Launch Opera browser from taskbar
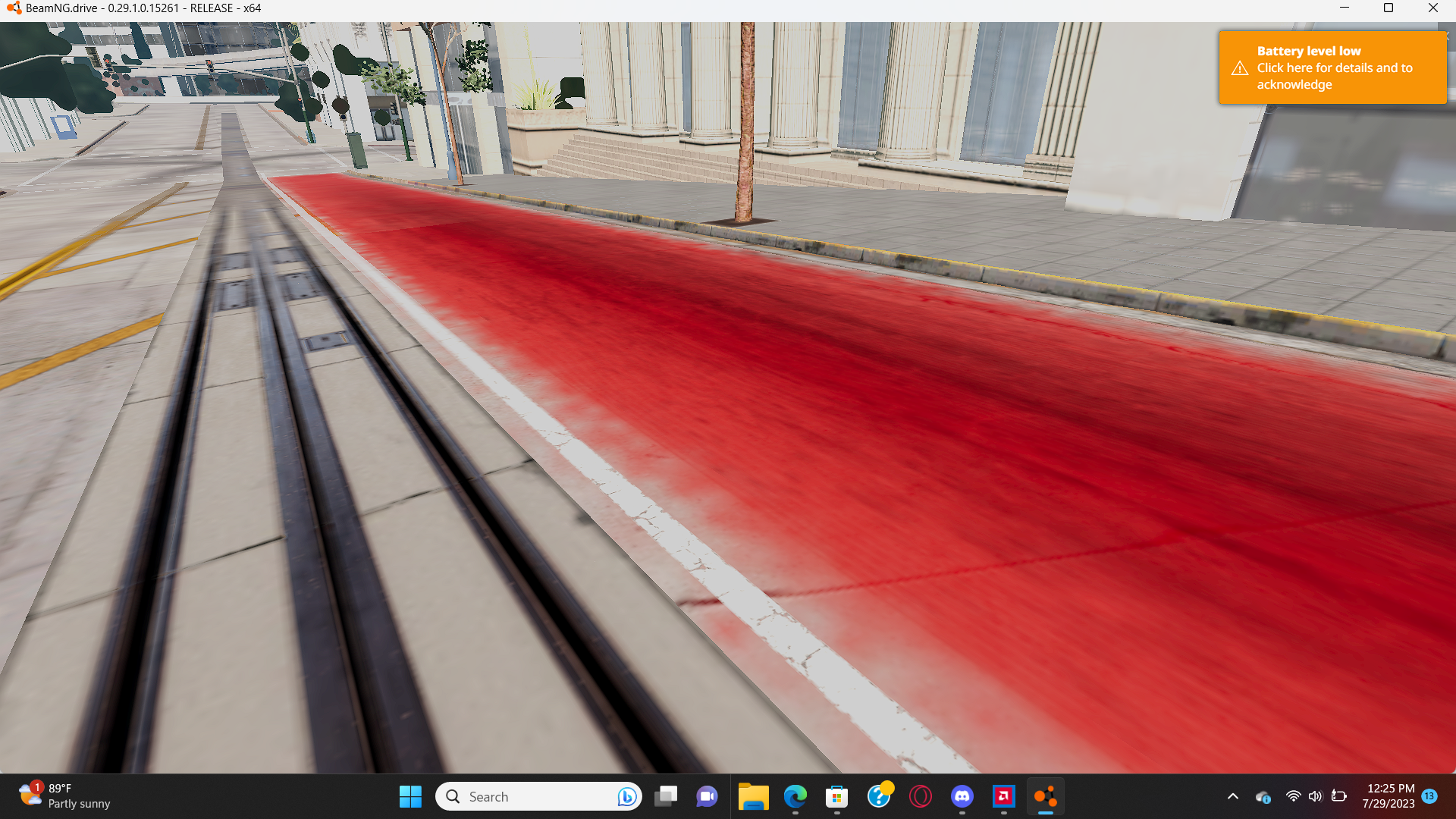 point(920,796)
